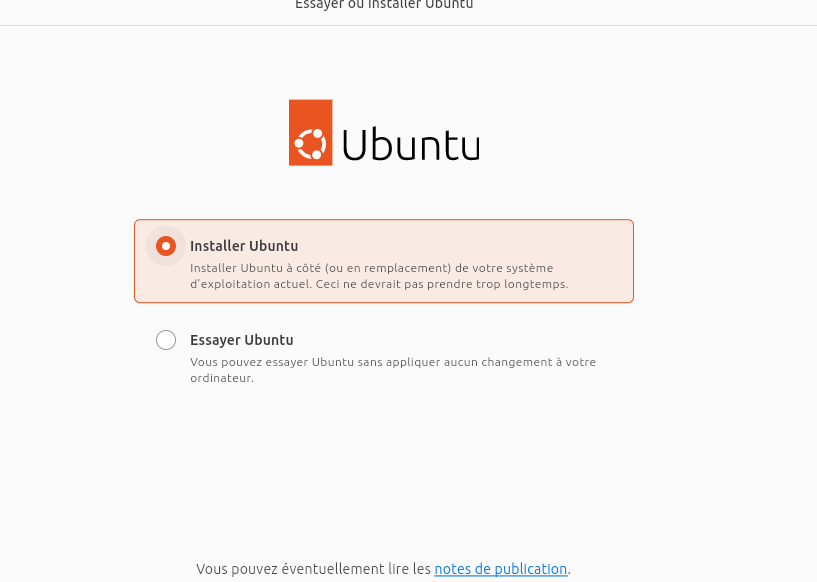Select the Installer Ubuntu radio button
Image resolution: width=817 pixels, height=582 pixels.
(166, 246)
